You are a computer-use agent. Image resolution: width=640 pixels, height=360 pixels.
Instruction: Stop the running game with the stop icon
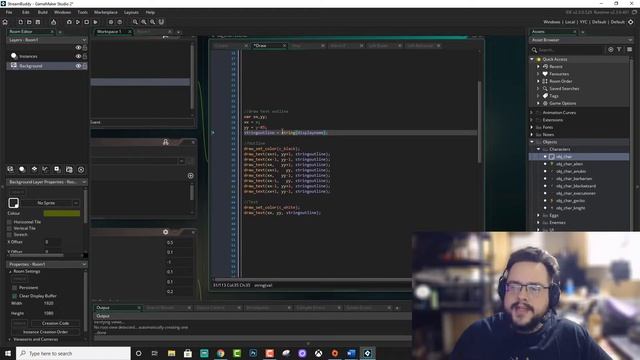click(87, 22)
